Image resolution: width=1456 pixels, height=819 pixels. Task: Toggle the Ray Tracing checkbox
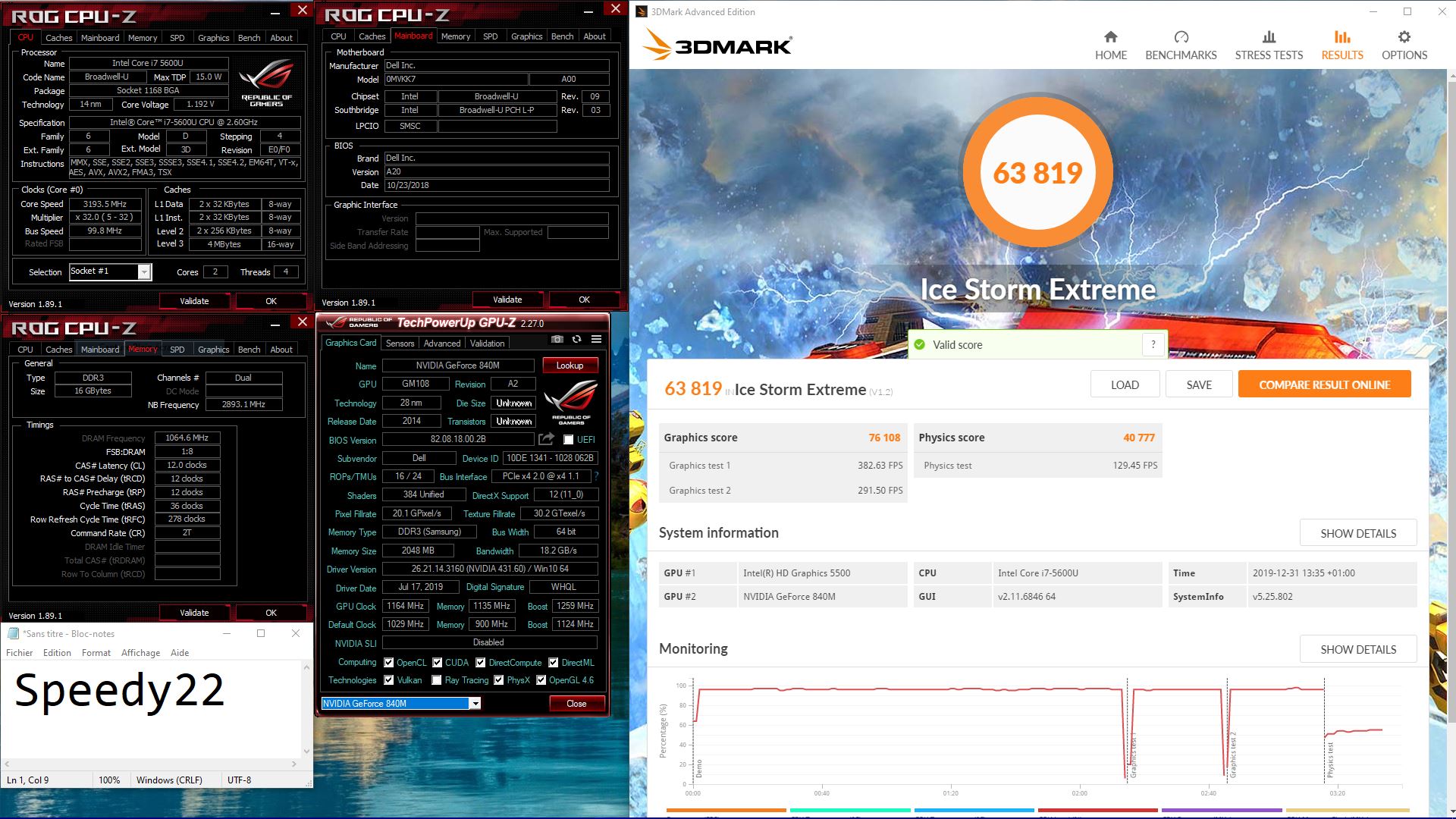pyautogui.click(x=437, y=680)
